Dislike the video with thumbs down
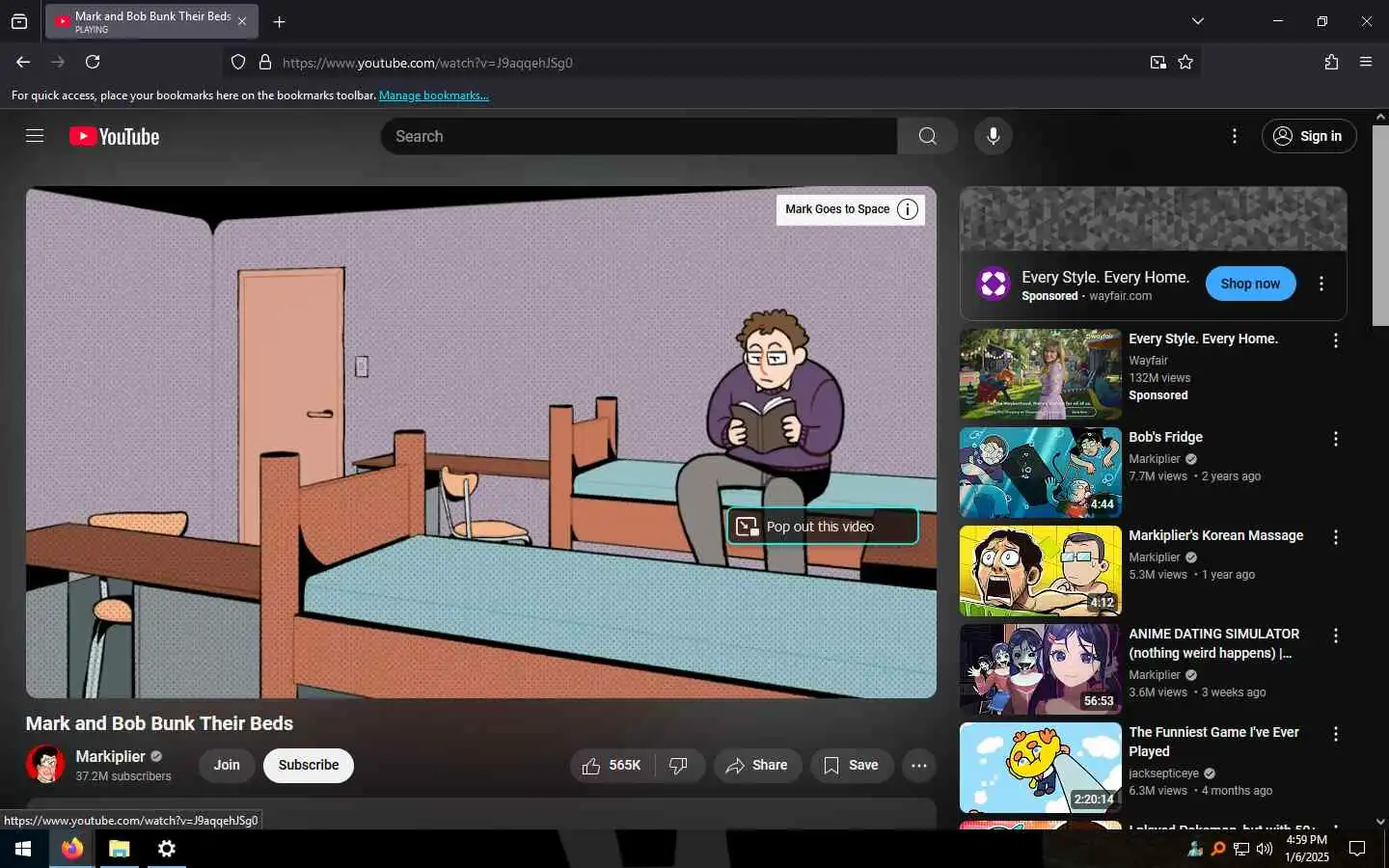 pos(680,766)
